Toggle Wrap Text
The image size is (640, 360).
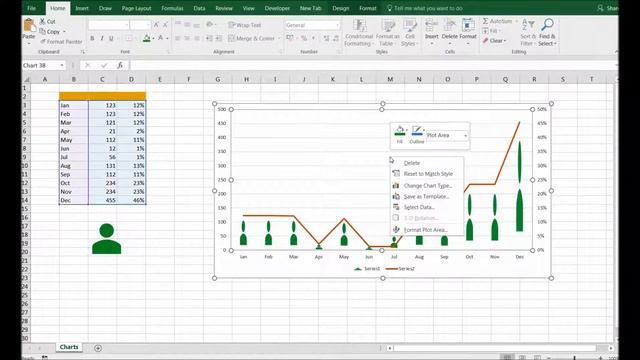click(244, 25)
